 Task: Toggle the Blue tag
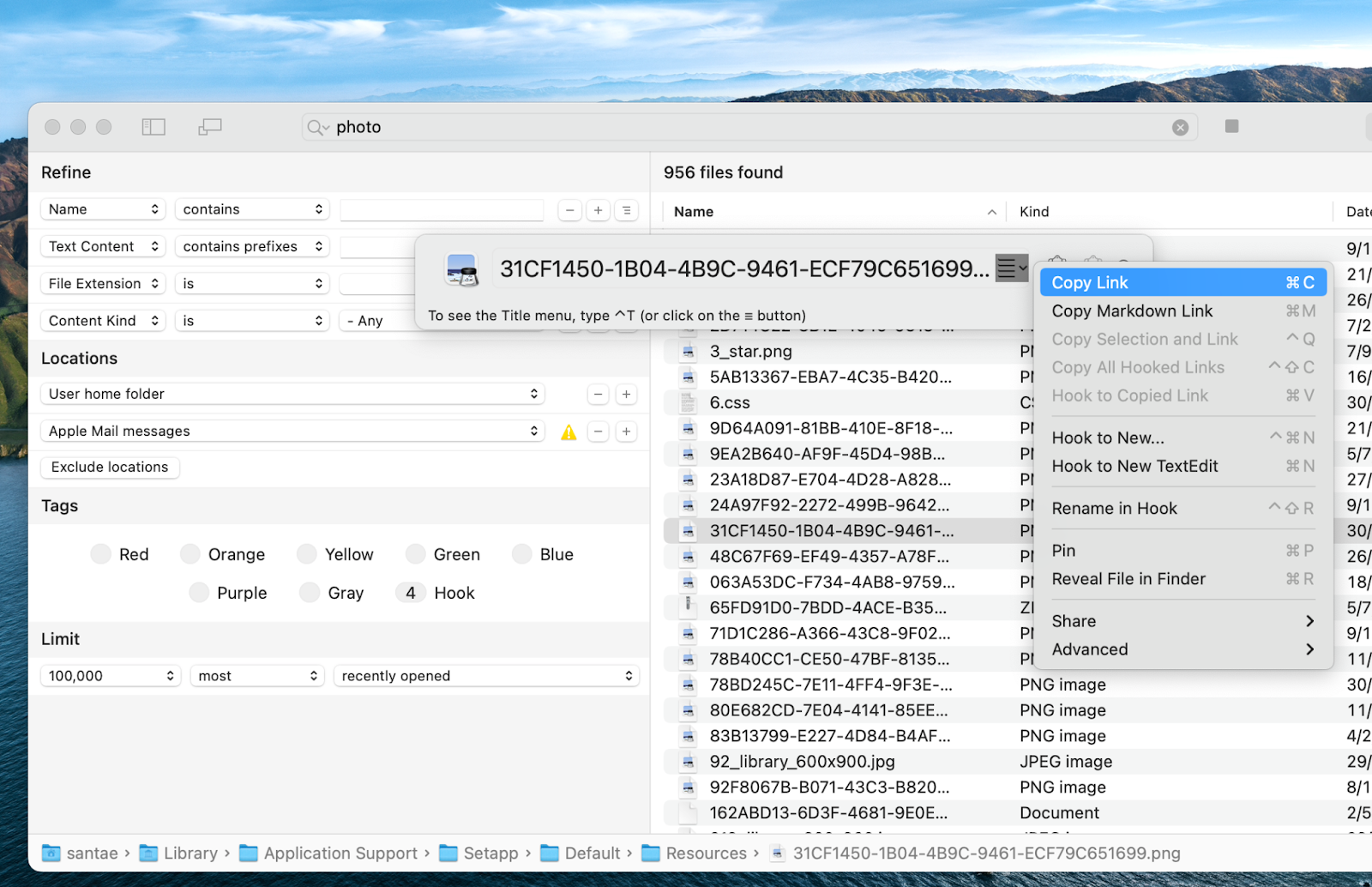pos(522,554)
